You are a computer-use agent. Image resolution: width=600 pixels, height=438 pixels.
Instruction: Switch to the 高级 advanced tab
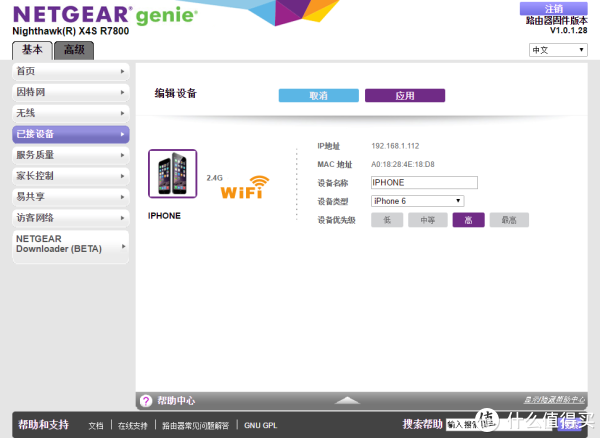(x=74, y=50)
